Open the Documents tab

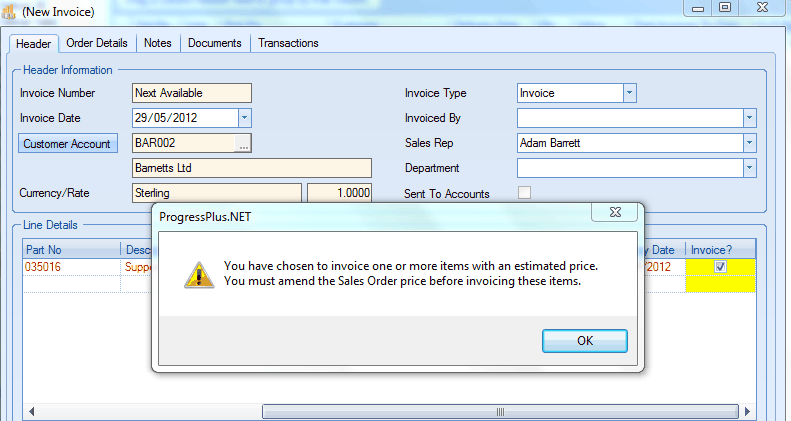pos(215,43)
